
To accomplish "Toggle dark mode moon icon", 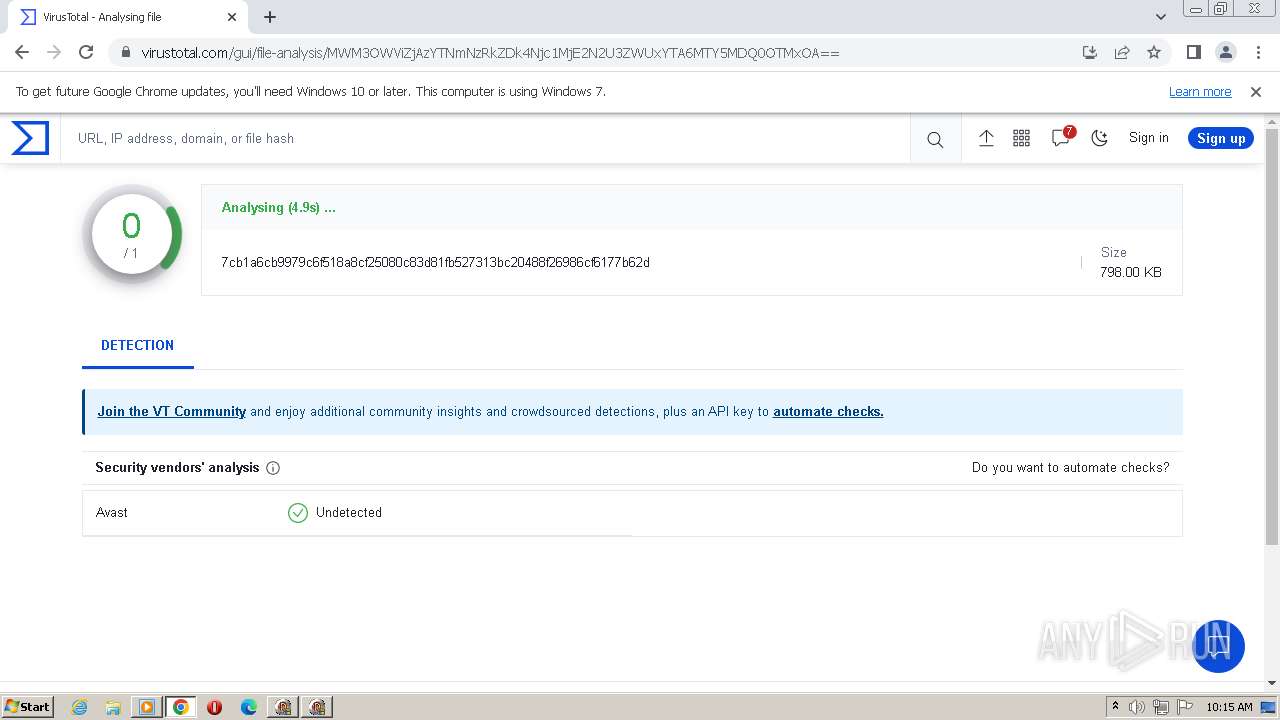I will (x=1099, y=139).
